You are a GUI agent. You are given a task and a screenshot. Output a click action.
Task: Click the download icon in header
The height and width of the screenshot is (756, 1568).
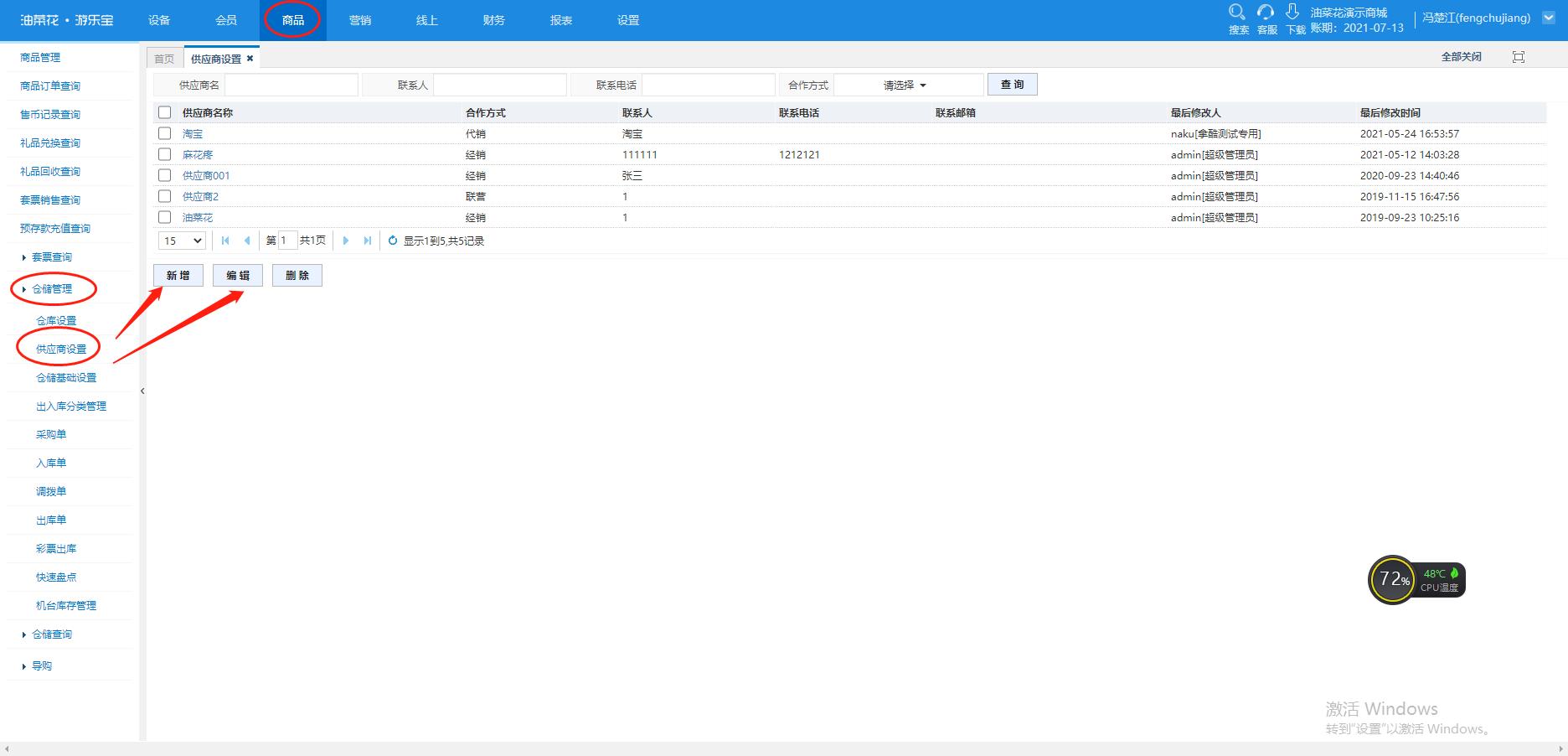tap(1292, 12)
